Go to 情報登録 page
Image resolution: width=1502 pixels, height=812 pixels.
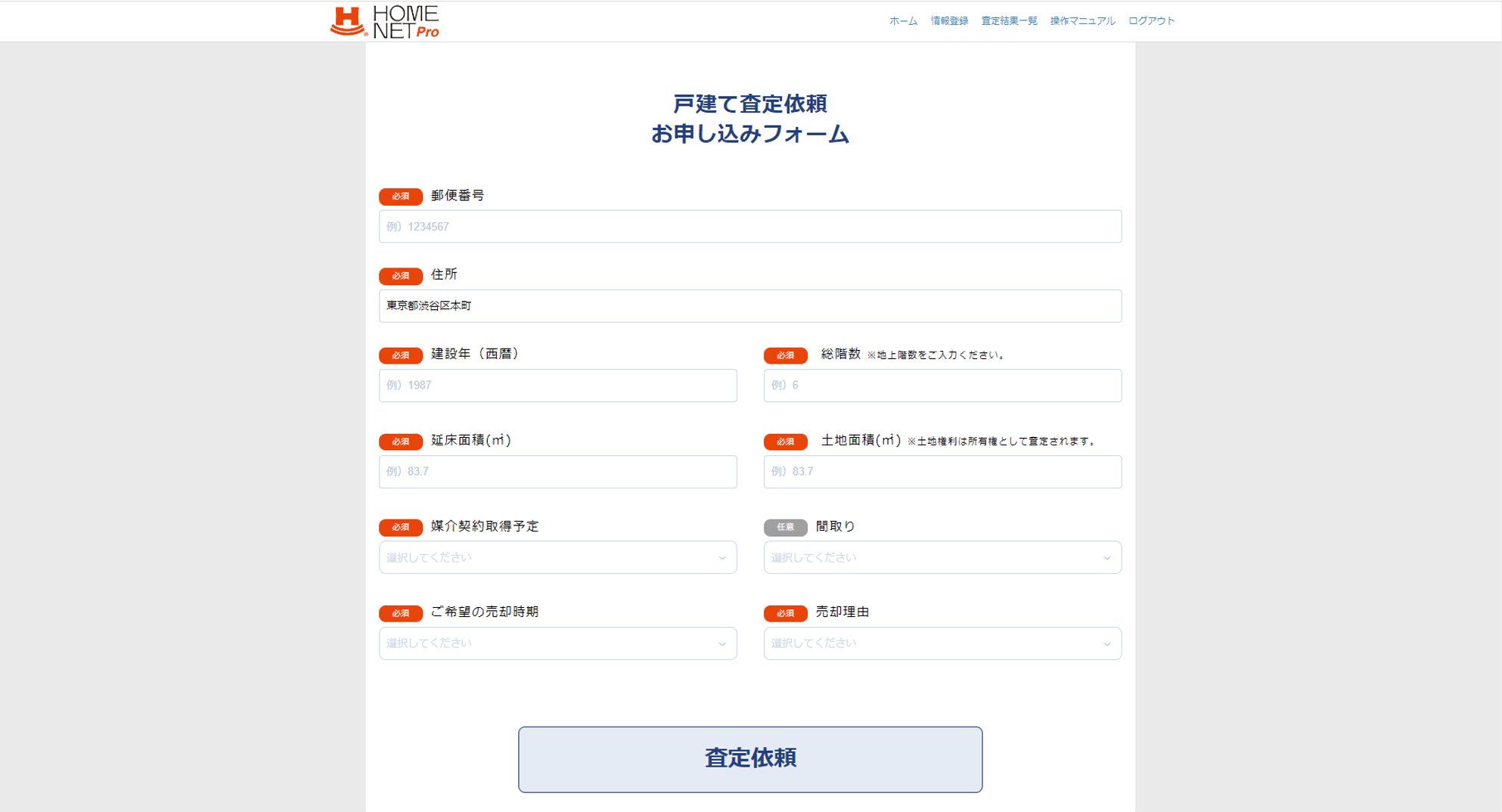coord(948,21)
